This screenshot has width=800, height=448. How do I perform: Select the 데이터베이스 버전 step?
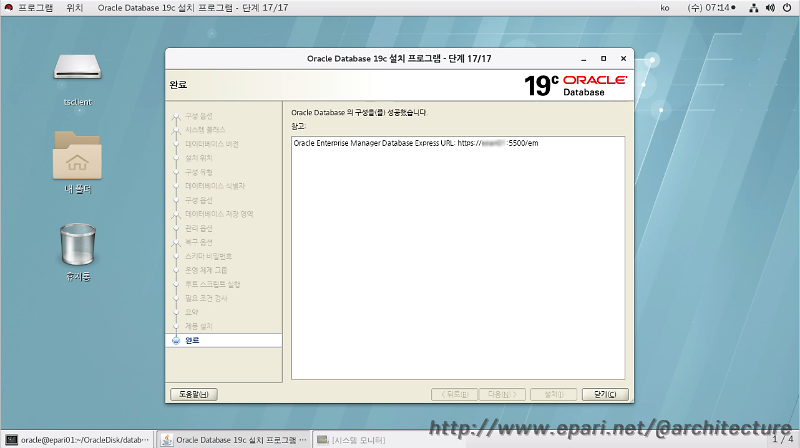[x=212, y=144]
